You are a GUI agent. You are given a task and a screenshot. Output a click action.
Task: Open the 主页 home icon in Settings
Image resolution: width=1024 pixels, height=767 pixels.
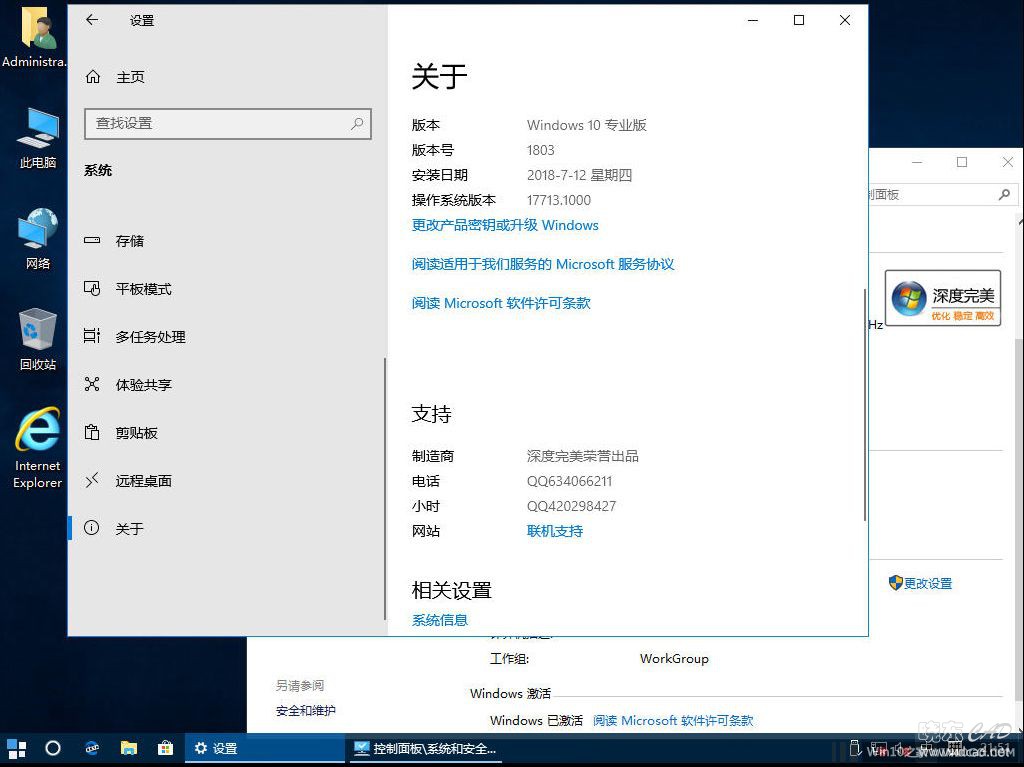point(93,77)
